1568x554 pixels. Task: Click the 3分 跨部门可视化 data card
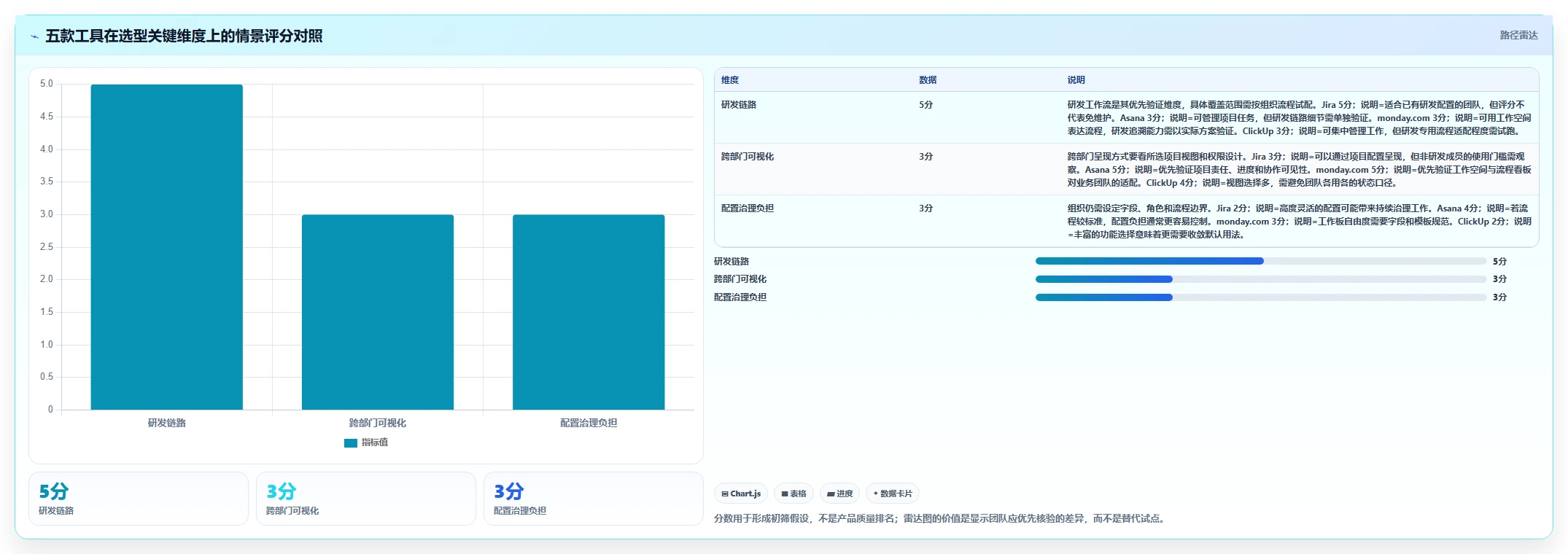[x=366, y=499]
